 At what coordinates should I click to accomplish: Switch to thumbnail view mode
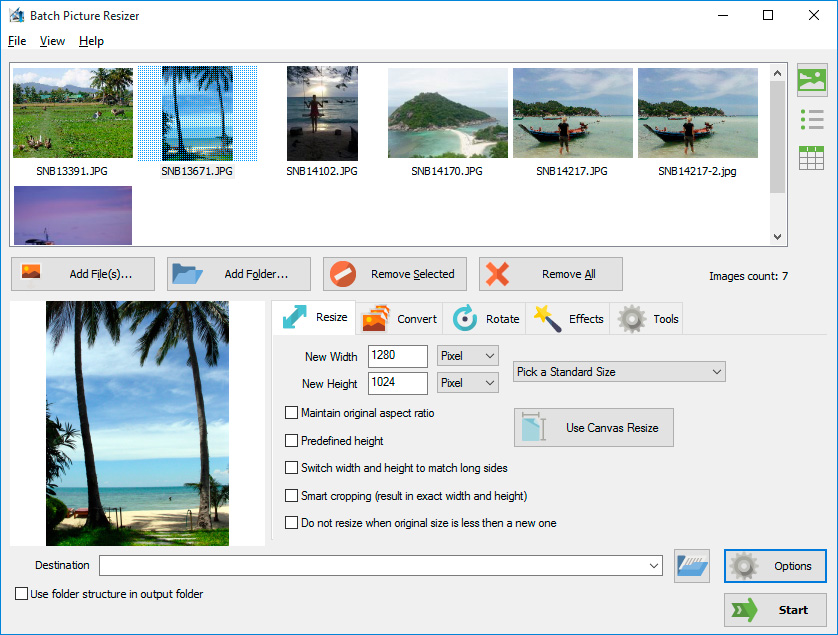tap(812, 79)
